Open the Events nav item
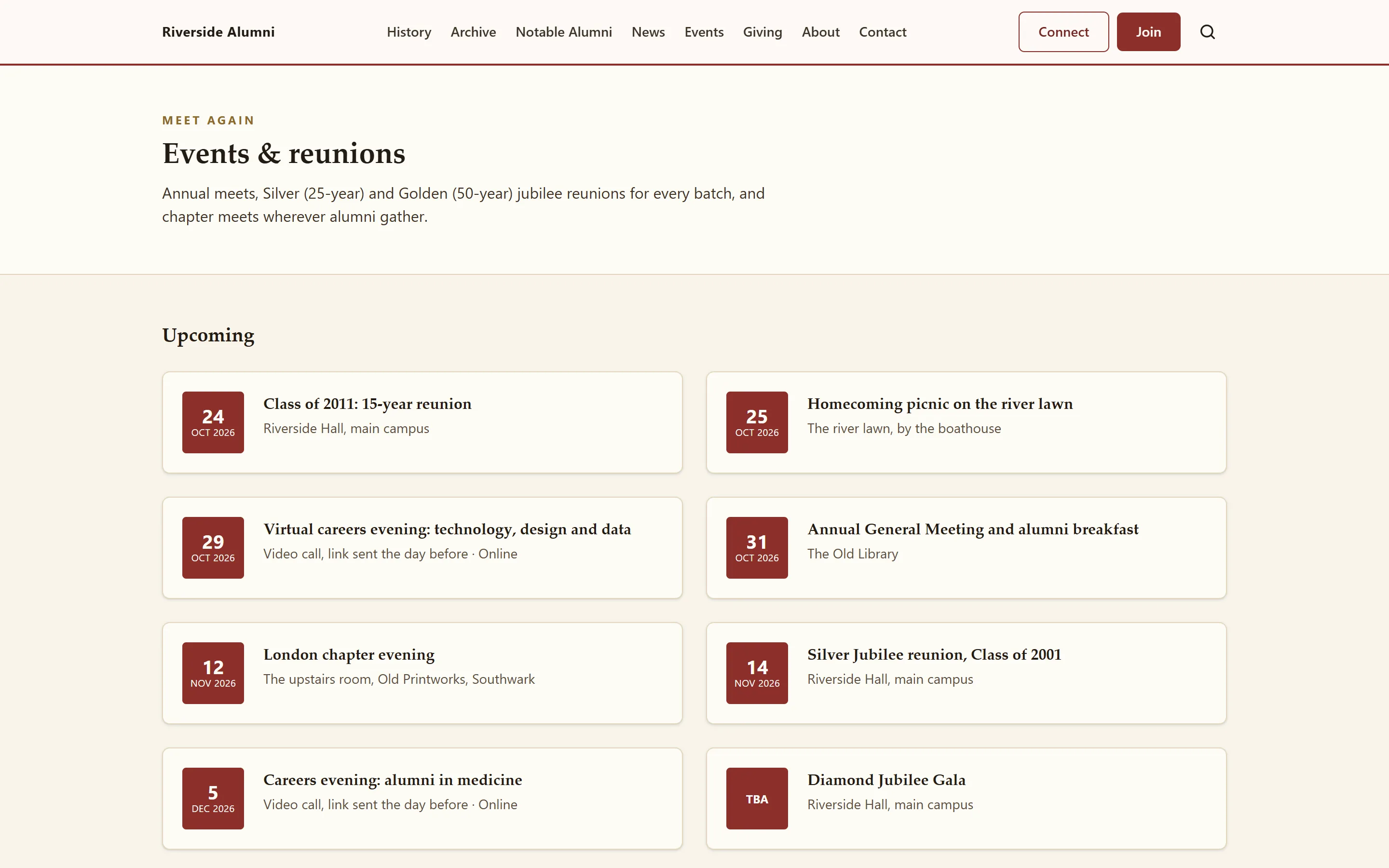 (704, 32)
